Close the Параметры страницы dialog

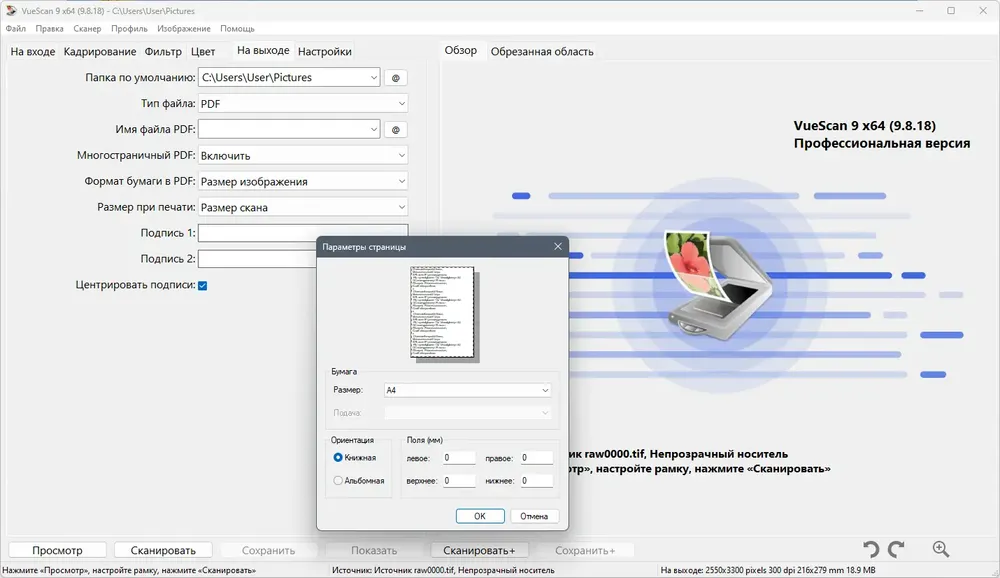coord(557,246)
